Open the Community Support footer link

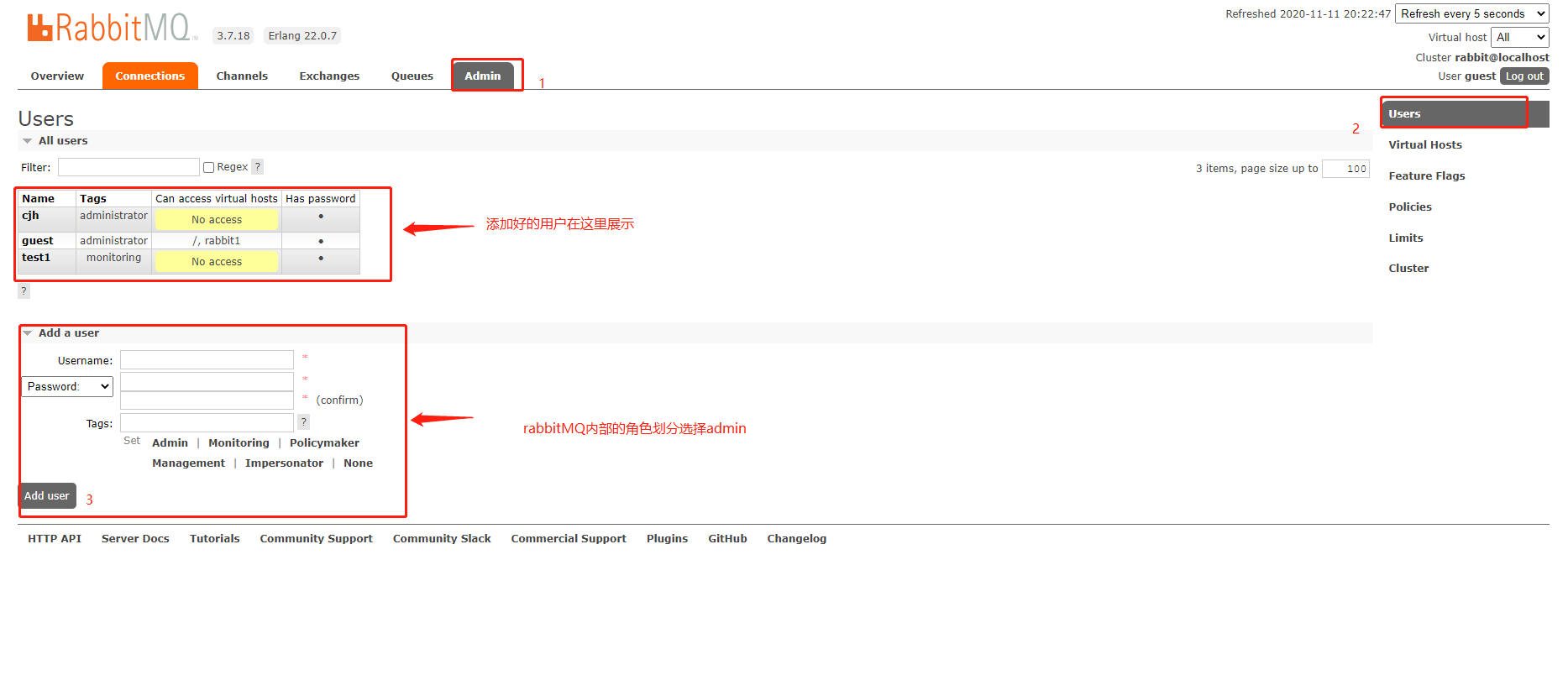(316, 539)
